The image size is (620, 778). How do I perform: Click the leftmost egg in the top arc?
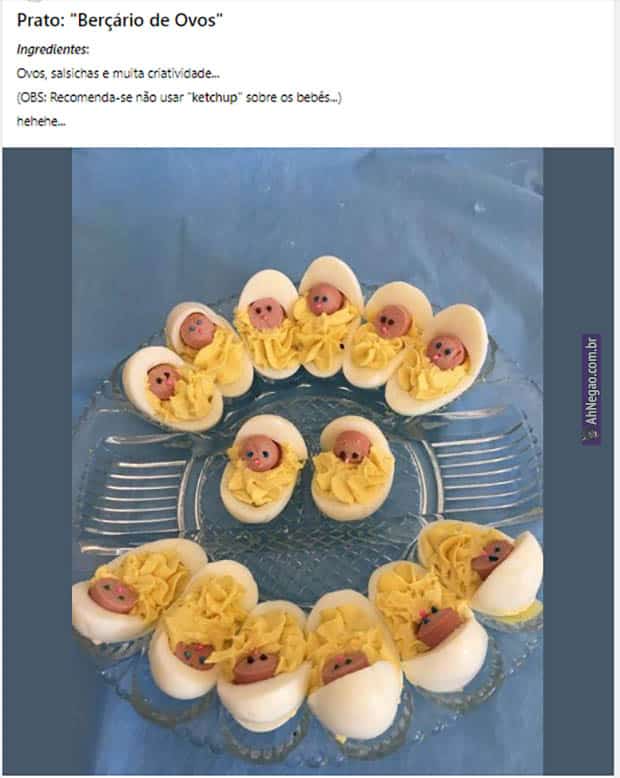point(171,389)
